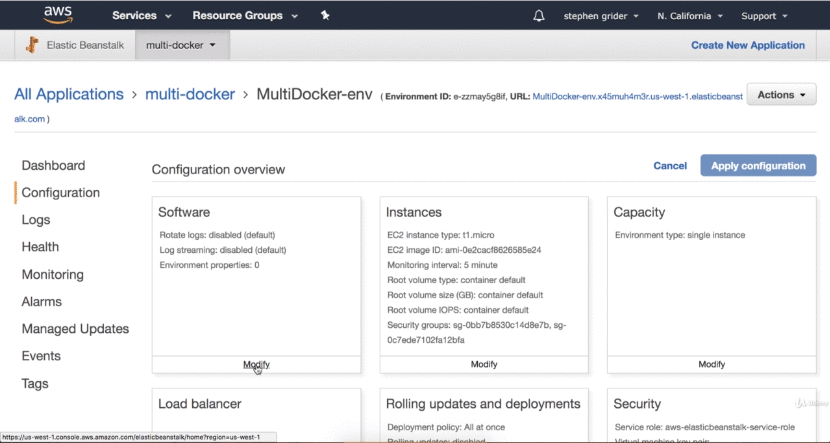Click the Environment ID text

(x=445, y=96)
